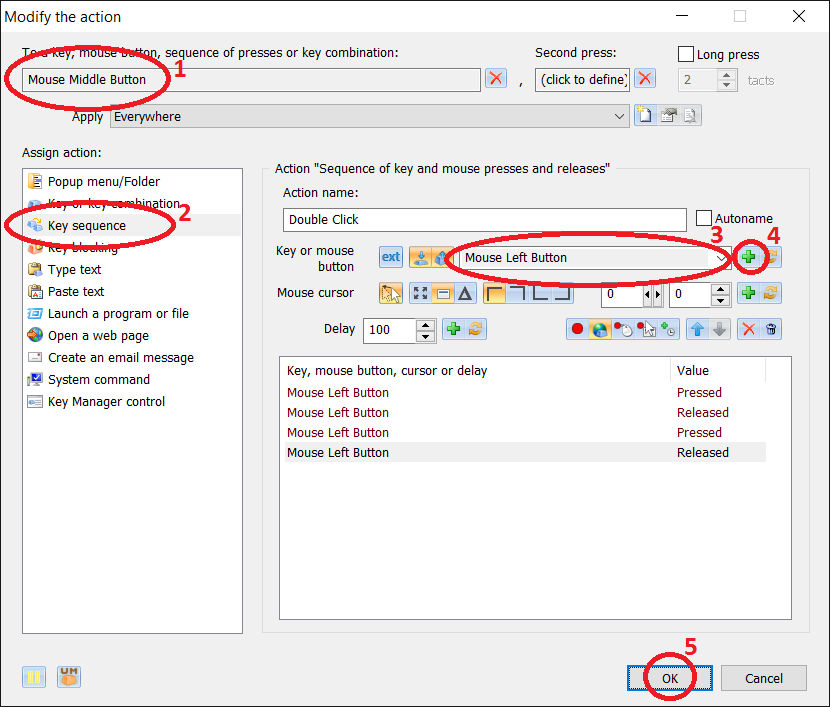Increase the Delay value with up stepper
Image resolution: width=830 pixels, height=707 pixels.
click(426, 324)
